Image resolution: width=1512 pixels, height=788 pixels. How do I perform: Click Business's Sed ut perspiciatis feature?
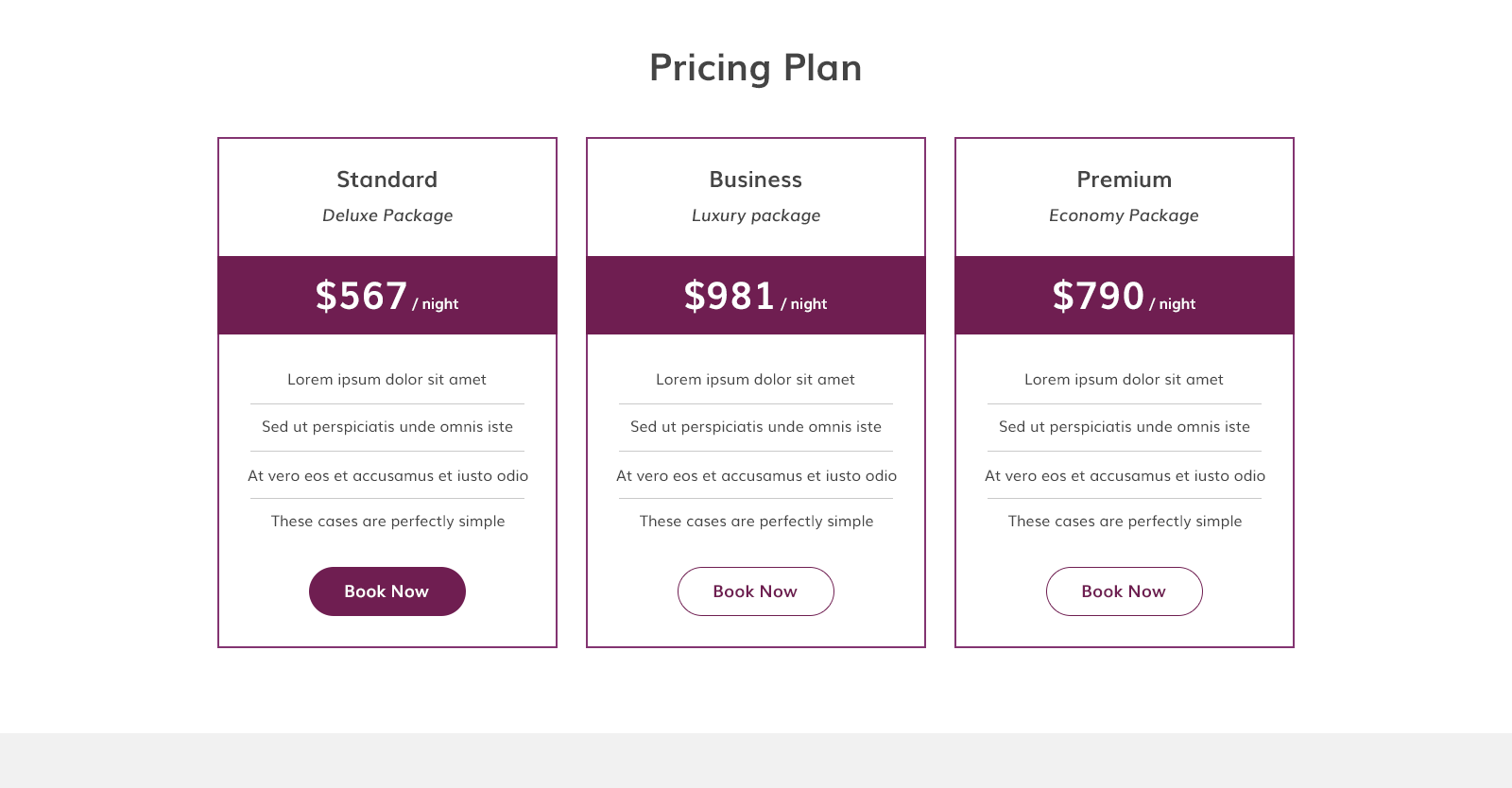tap(756, 427)
